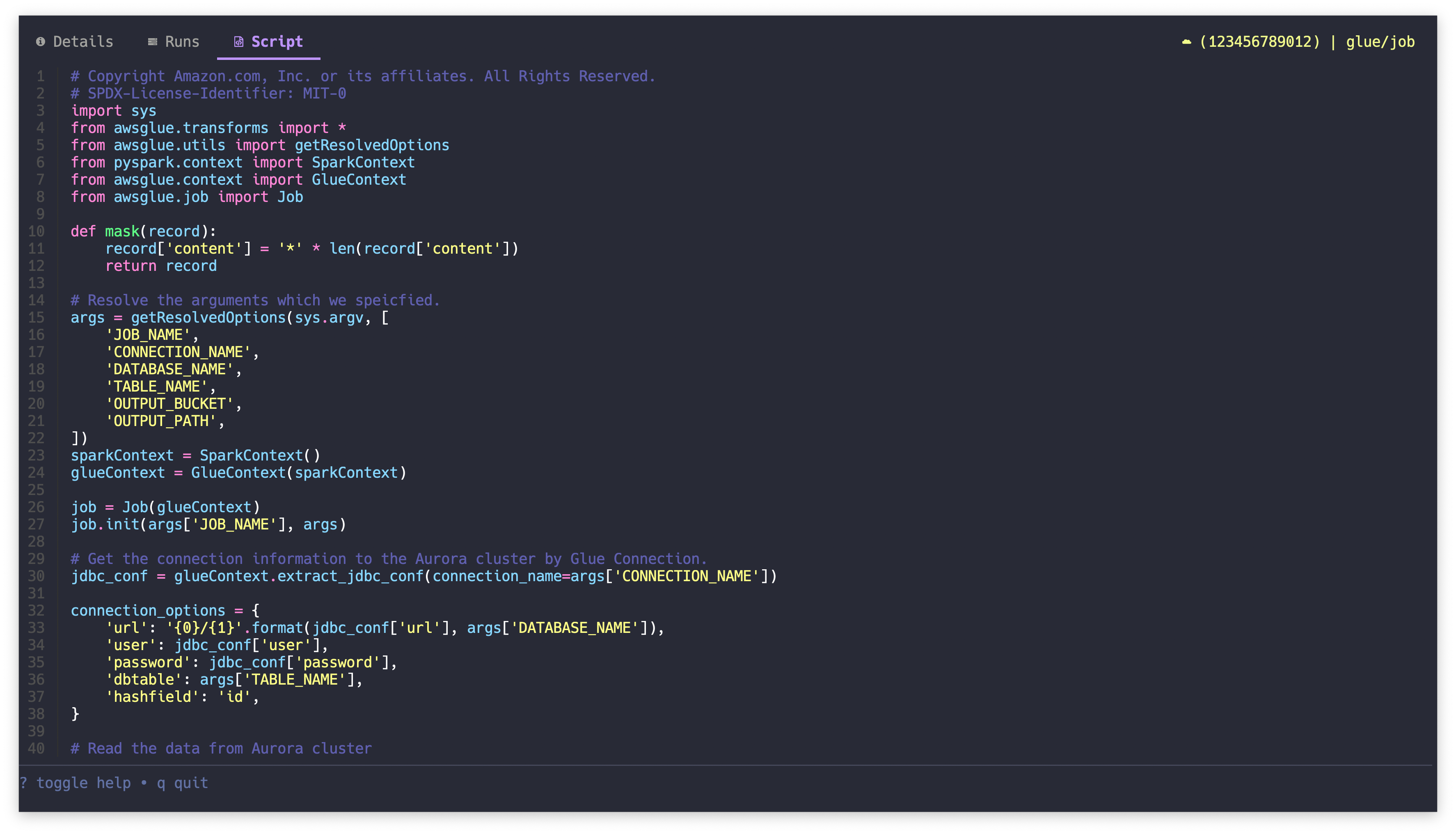This screenshot has width=1456, height=834.
Task: Click the 'url' dictionary entry line
Action: pyautogui.click(x=385, y=628)
